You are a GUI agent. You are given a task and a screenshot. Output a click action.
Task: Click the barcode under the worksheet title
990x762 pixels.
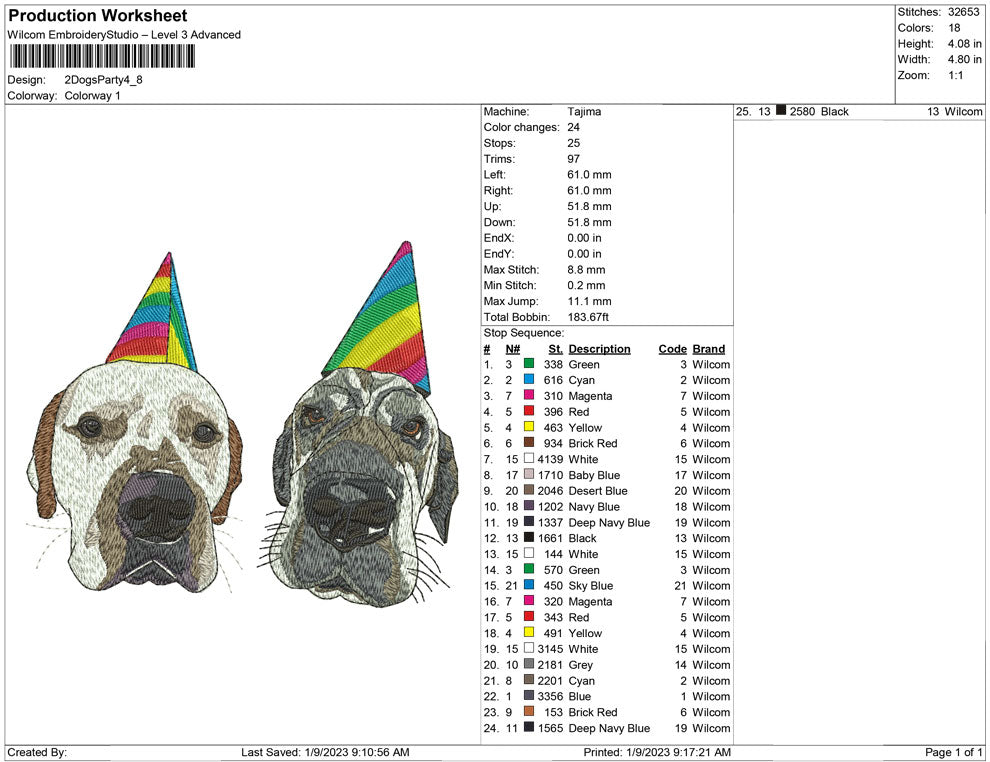coord(102,57)
